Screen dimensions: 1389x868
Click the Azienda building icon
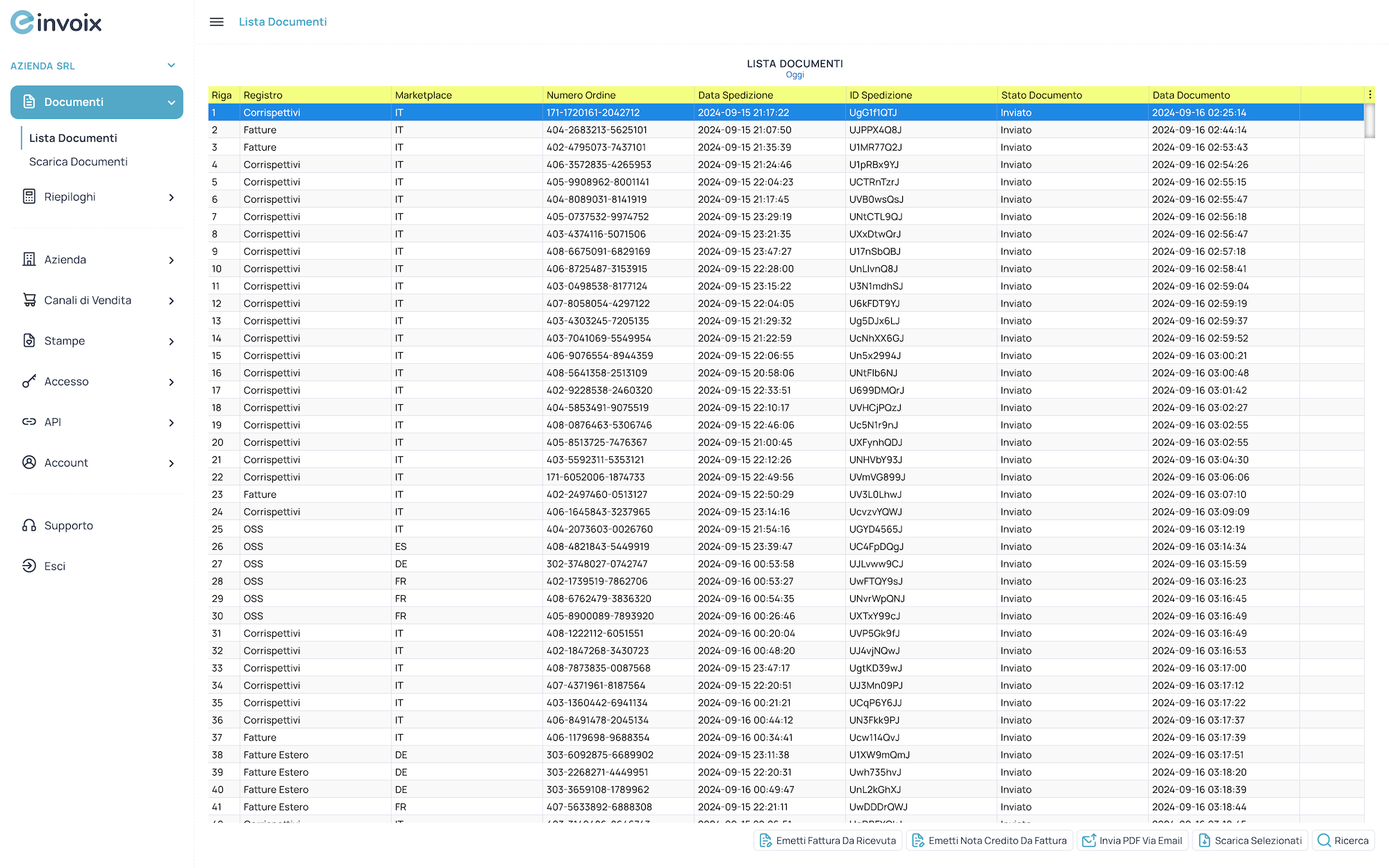pyautogui.click(x=28, y=259)
